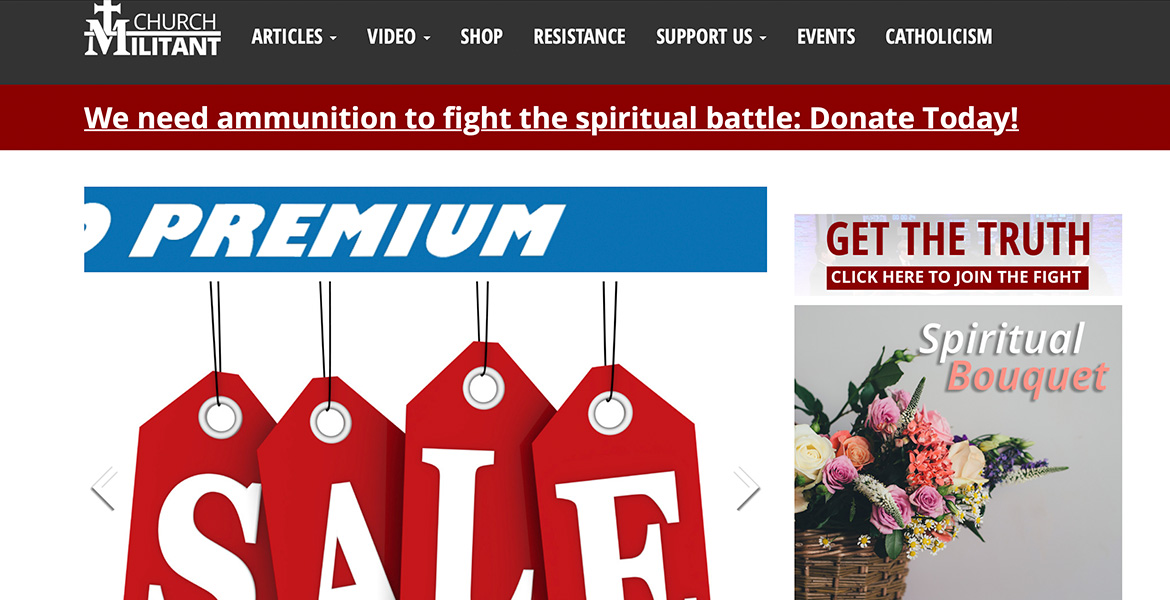Open the Events page

(826, 37)
